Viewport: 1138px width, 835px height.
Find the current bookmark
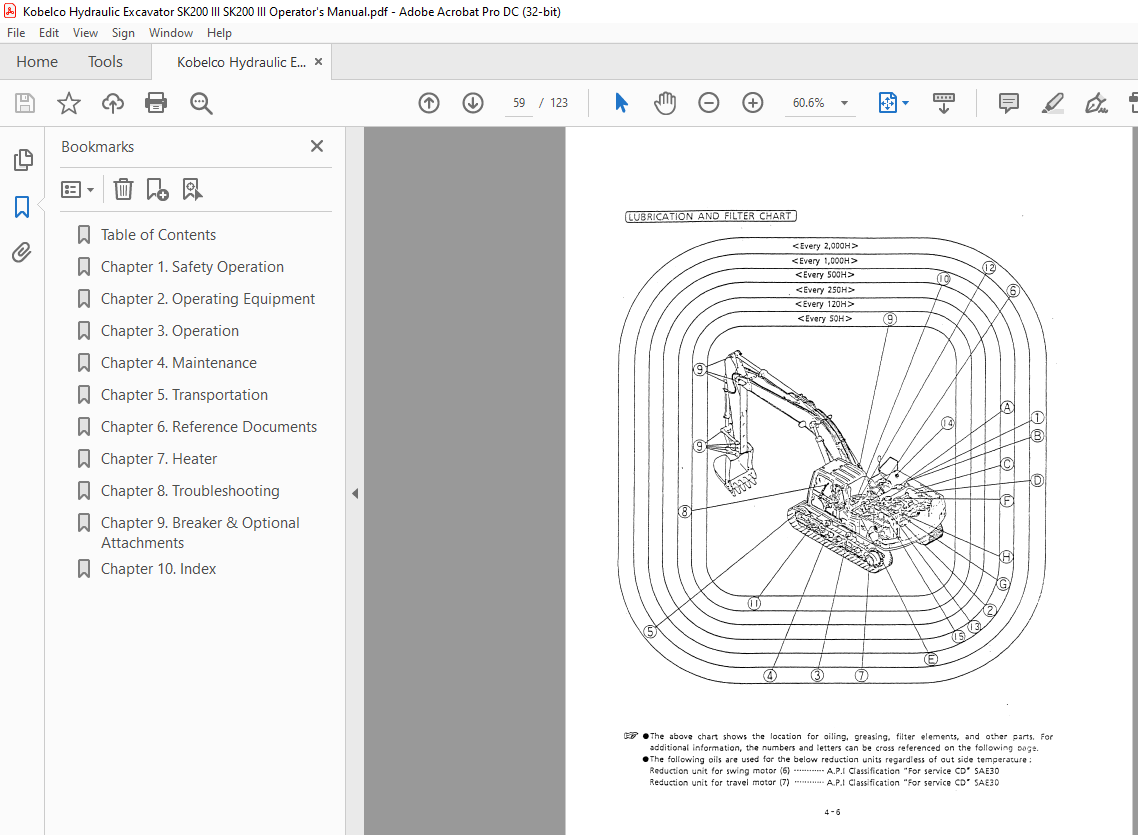(192, 189)
